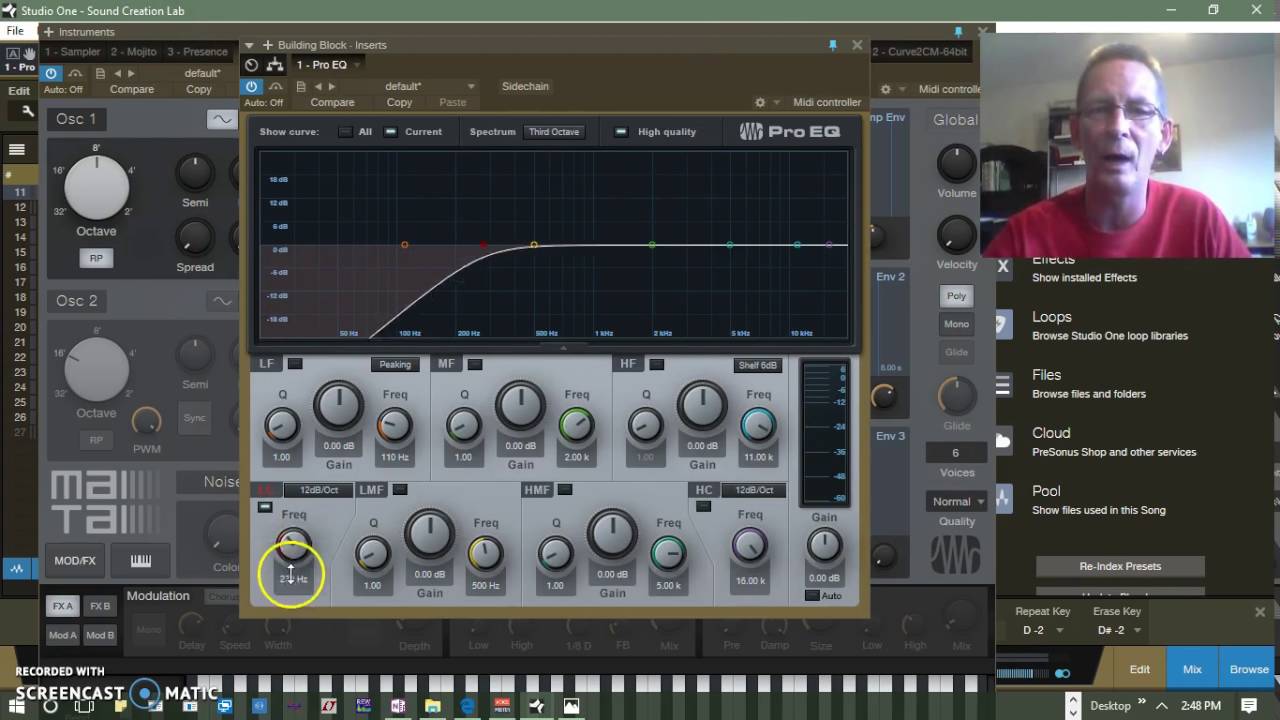Enable Show curve All checkbox

345,132
